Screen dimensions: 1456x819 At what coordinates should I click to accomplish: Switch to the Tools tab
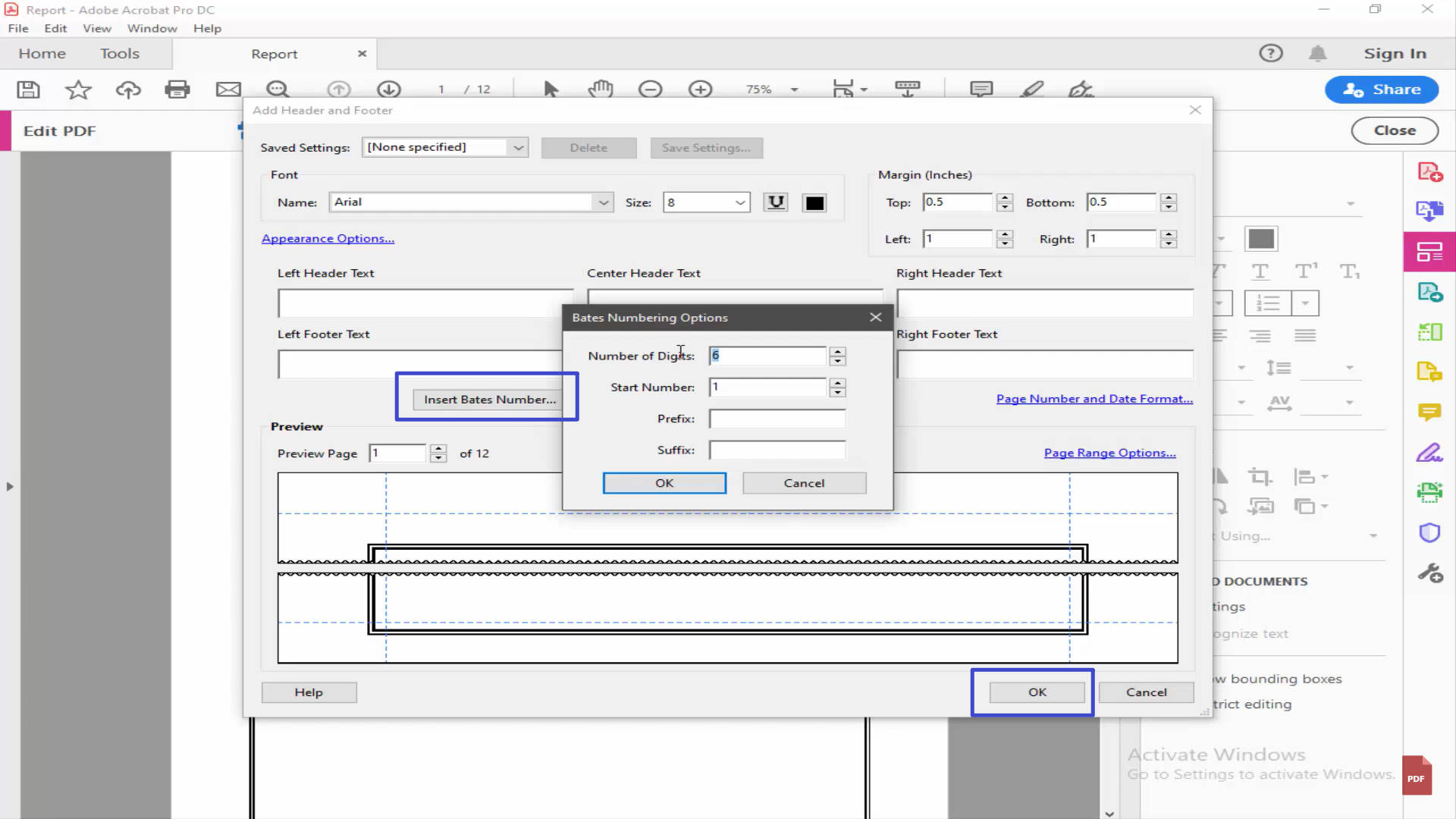pyautogui.click(x=120, y=54)
